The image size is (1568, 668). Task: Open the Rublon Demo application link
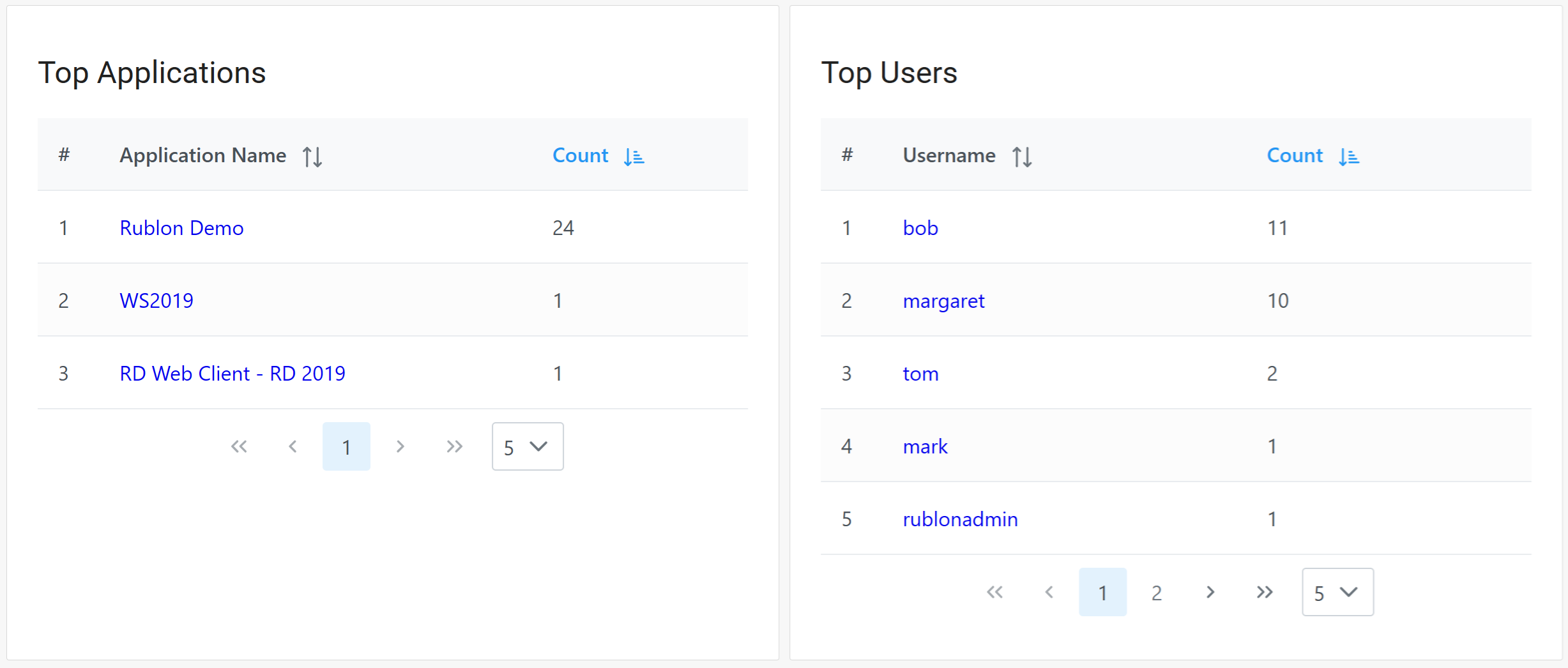point(181,228)
